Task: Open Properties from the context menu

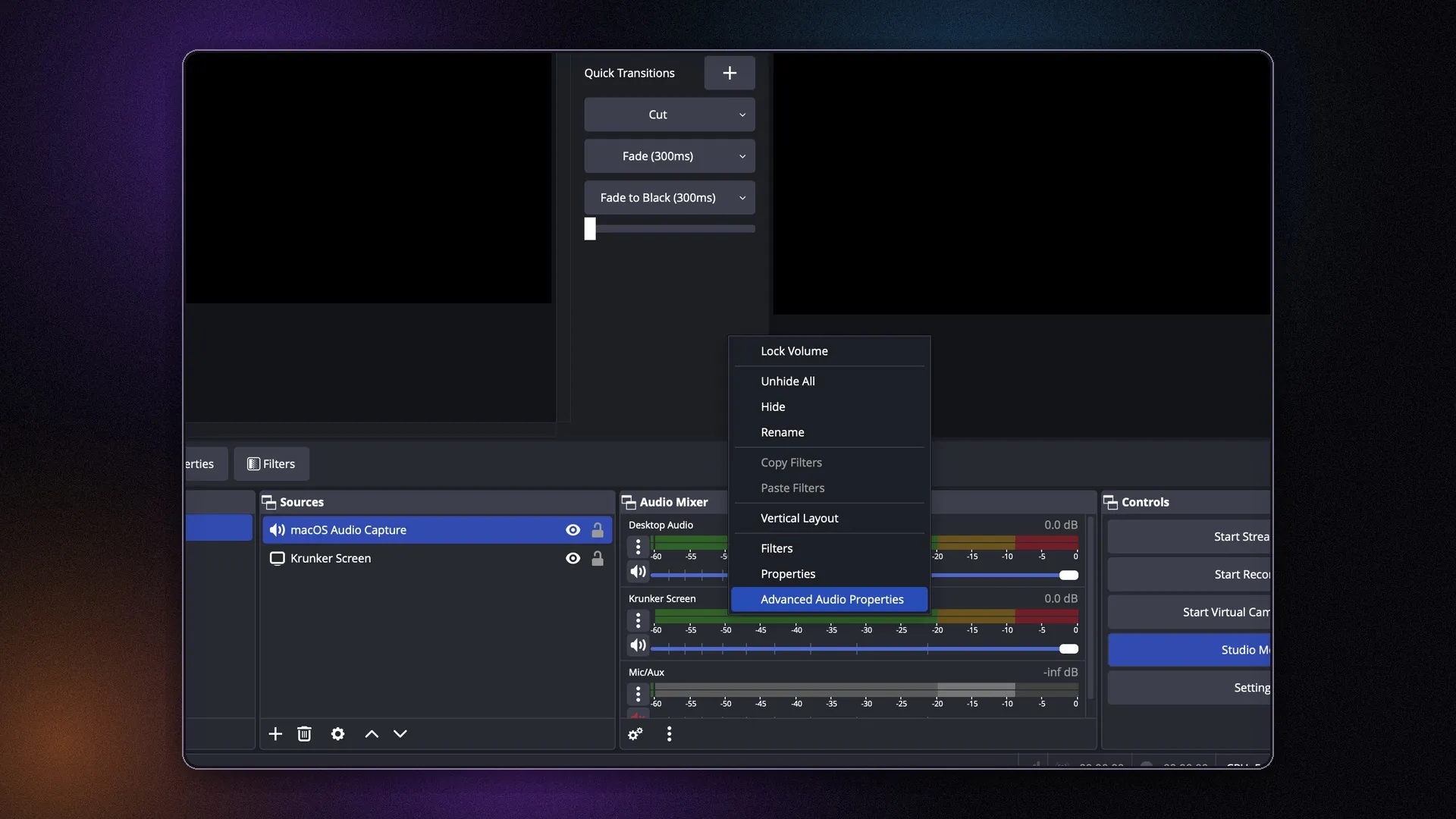Action: pyautogui.click(x=829, y=574)
